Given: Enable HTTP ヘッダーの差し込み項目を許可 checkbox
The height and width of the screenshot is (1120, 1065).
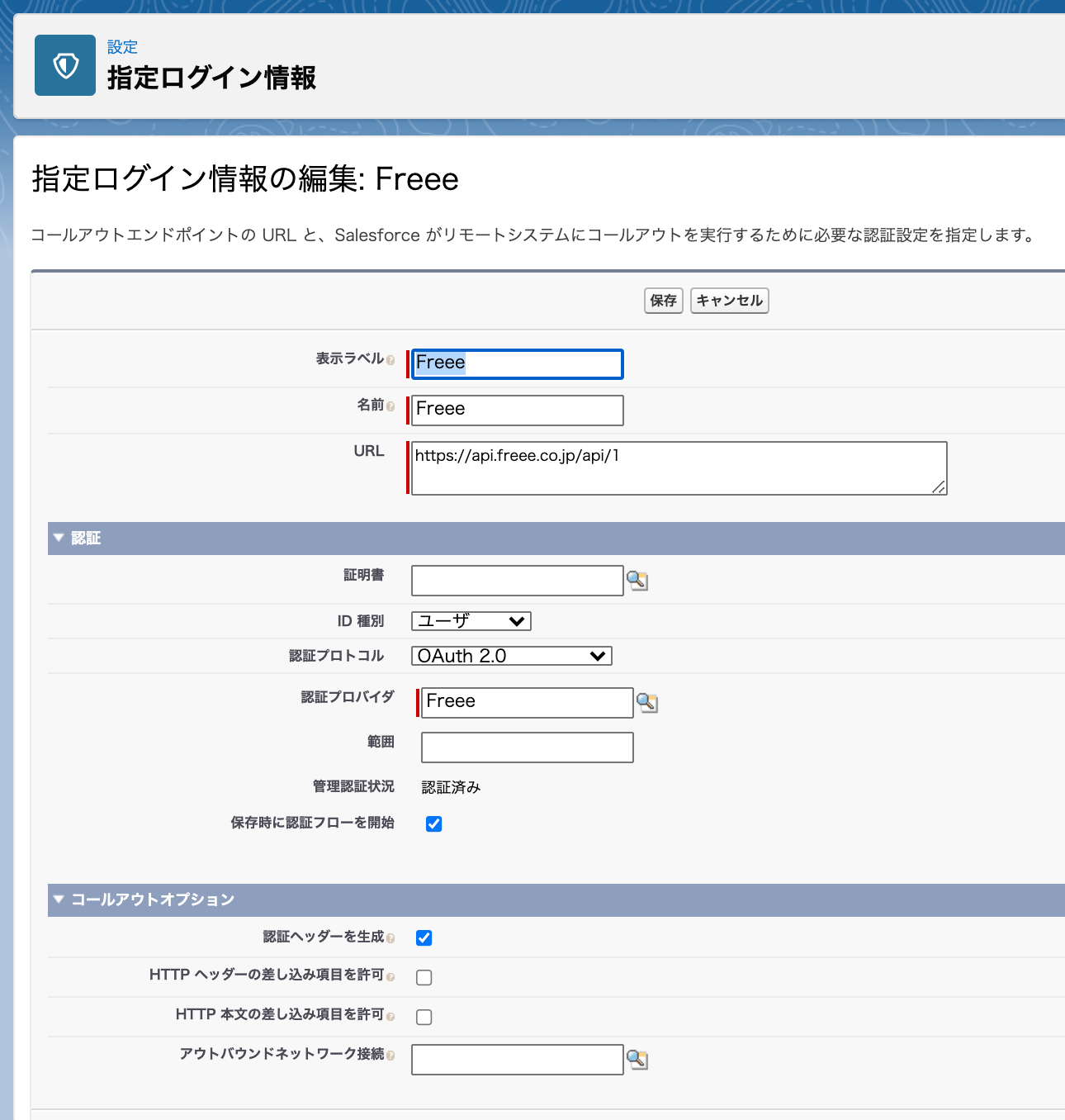Looking at the screenshot, I should [x=424, y=977].
